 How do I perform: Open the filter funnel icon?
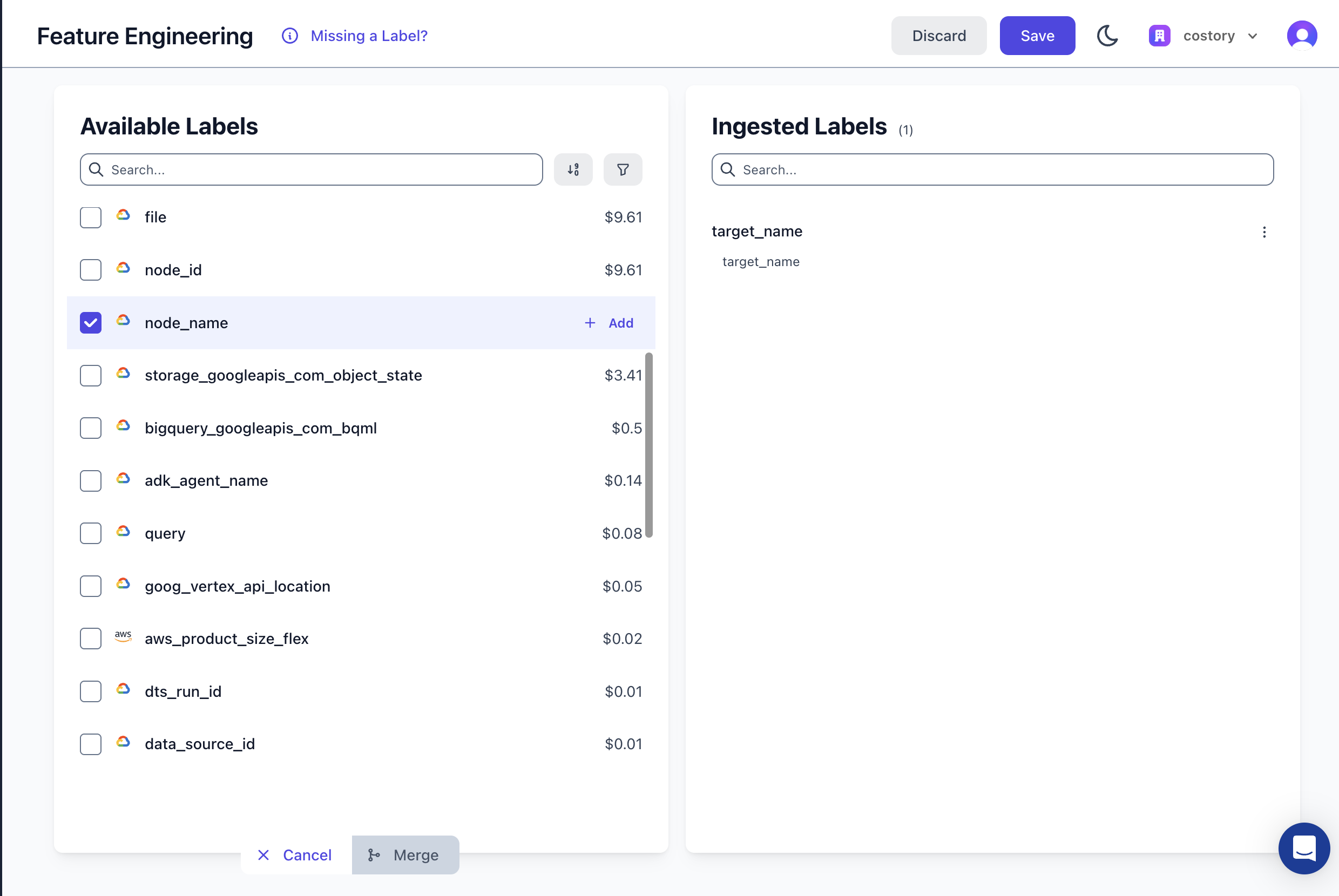[623, 169]
